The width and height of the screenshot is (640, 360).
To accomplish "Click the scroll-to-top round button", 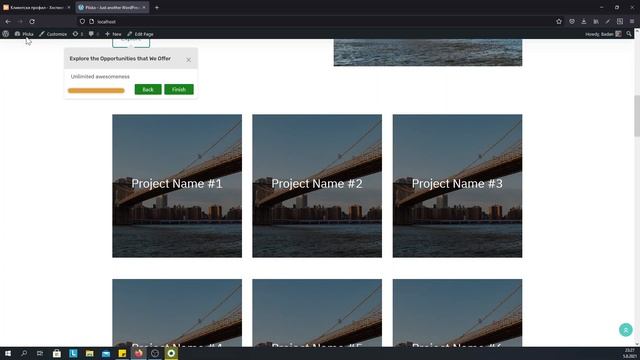I will [626, 329].
